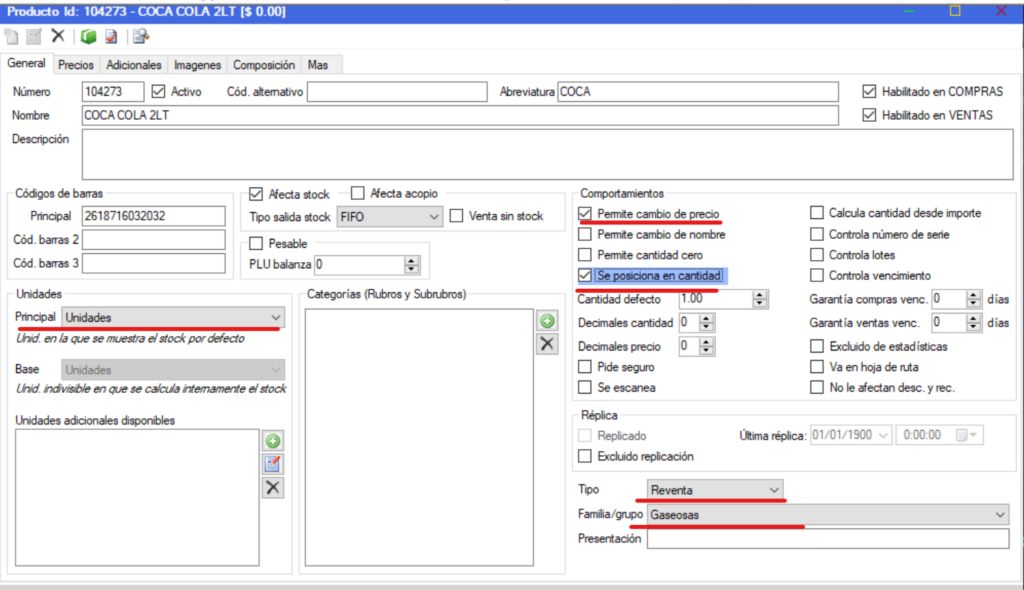
Task: Disable Permite cambio de precio
Action: point(584,214)
